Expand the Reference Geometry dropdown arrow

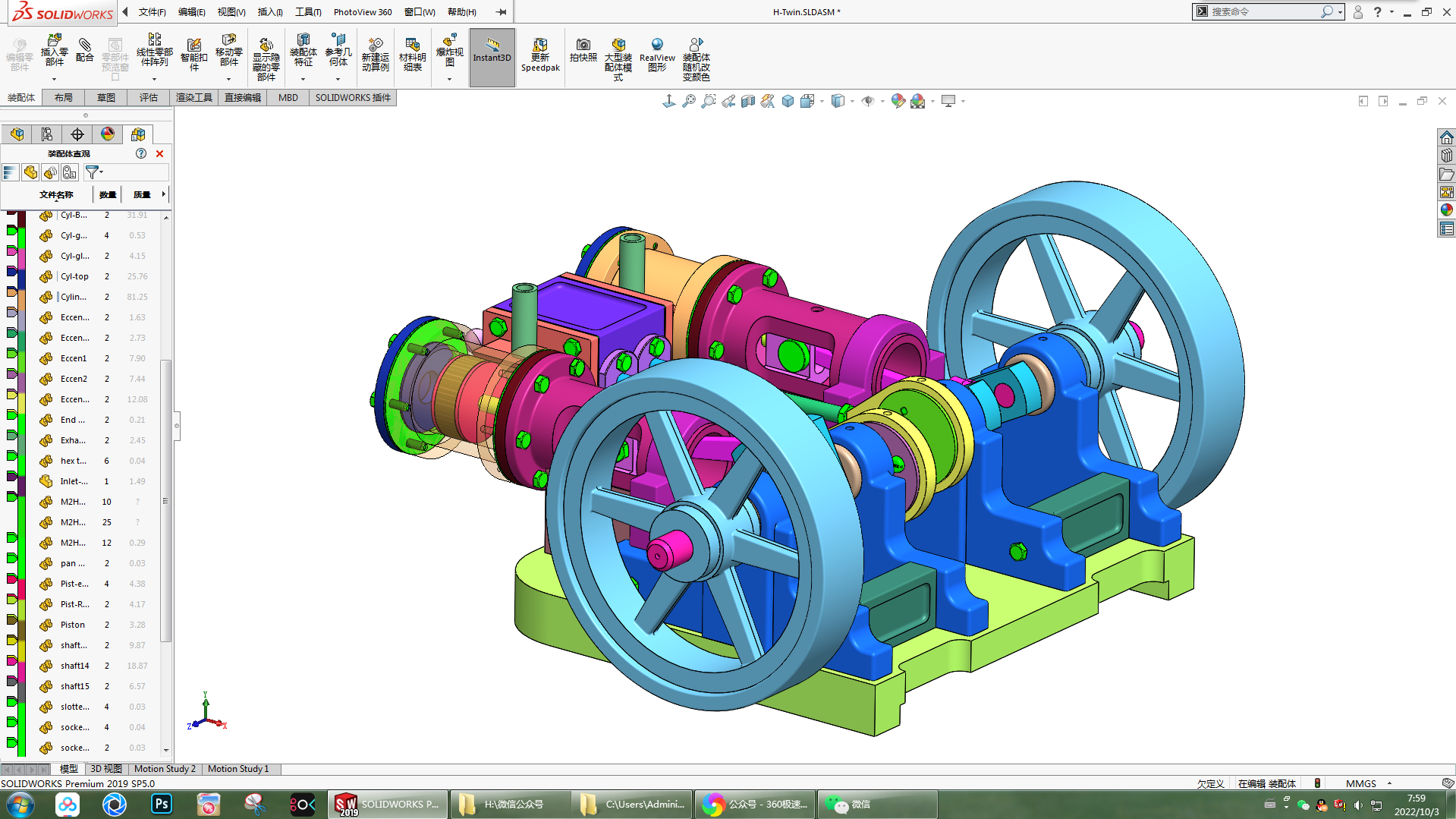pyautogui.click(x=338, y=79)
